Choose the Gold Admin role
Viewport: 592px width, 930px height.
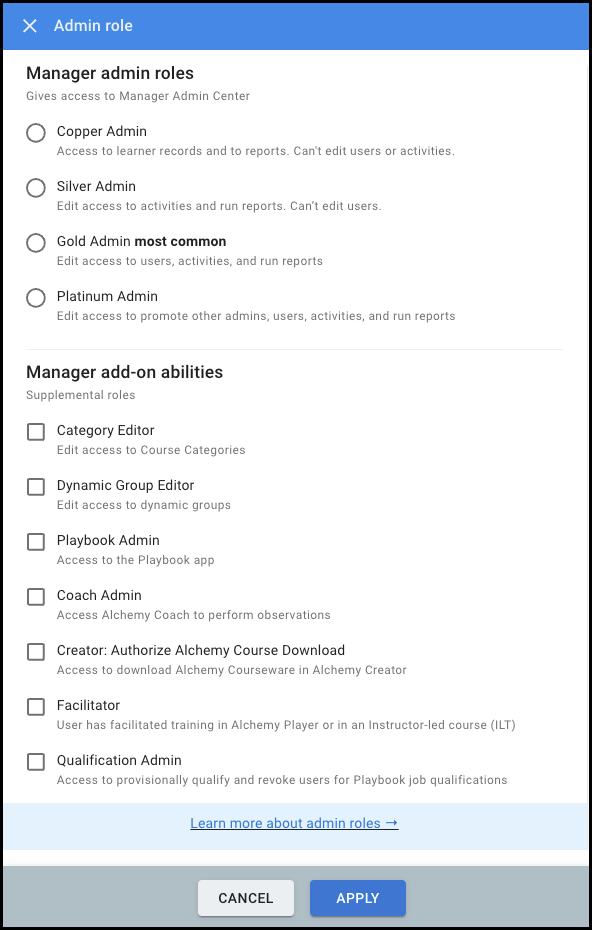point(35,242)
